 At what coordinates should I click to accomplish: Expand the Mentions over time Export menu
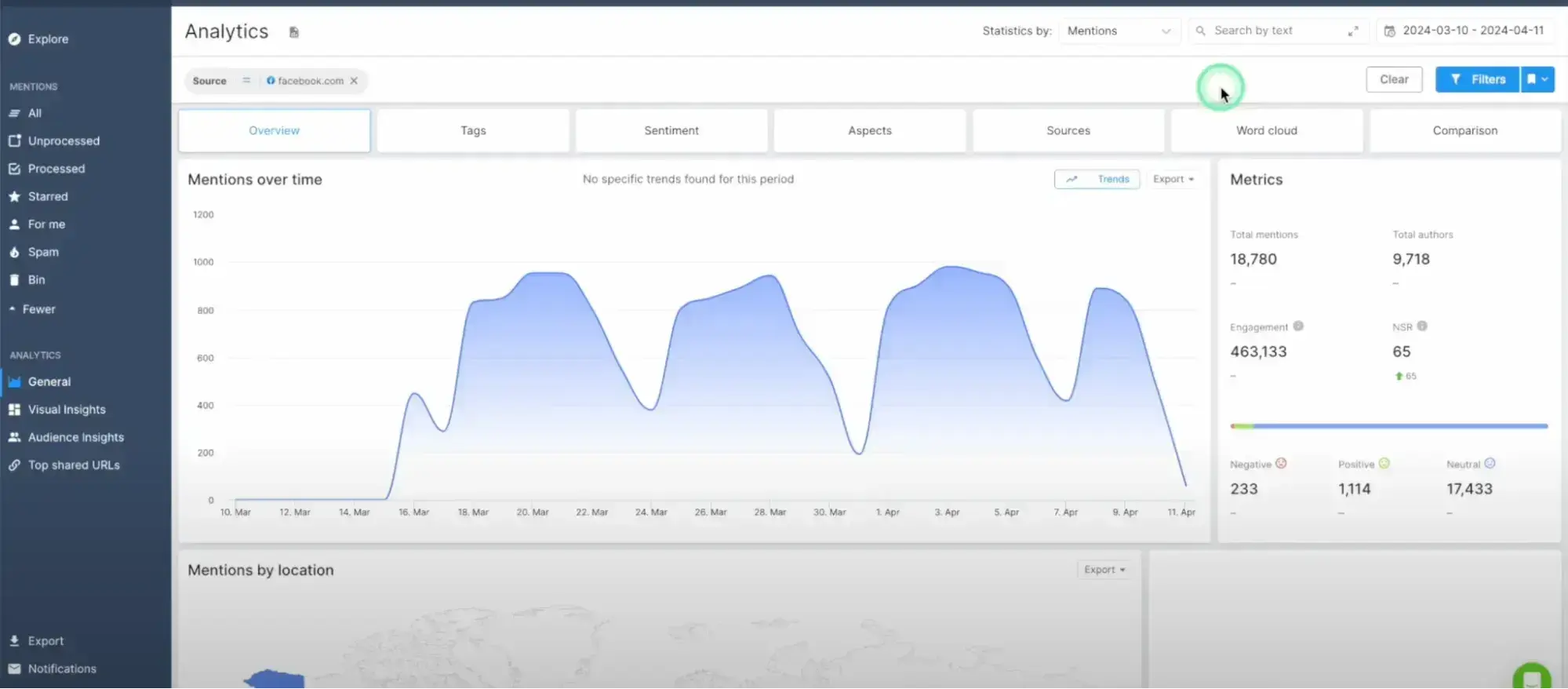[1173, 180]
